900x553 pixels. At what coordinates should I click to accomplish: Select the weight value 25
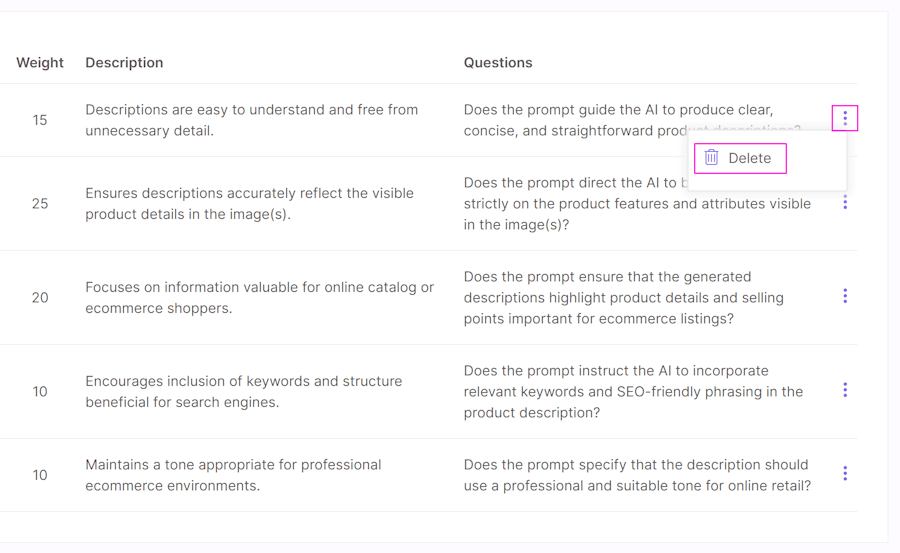(x=40, y=203)
